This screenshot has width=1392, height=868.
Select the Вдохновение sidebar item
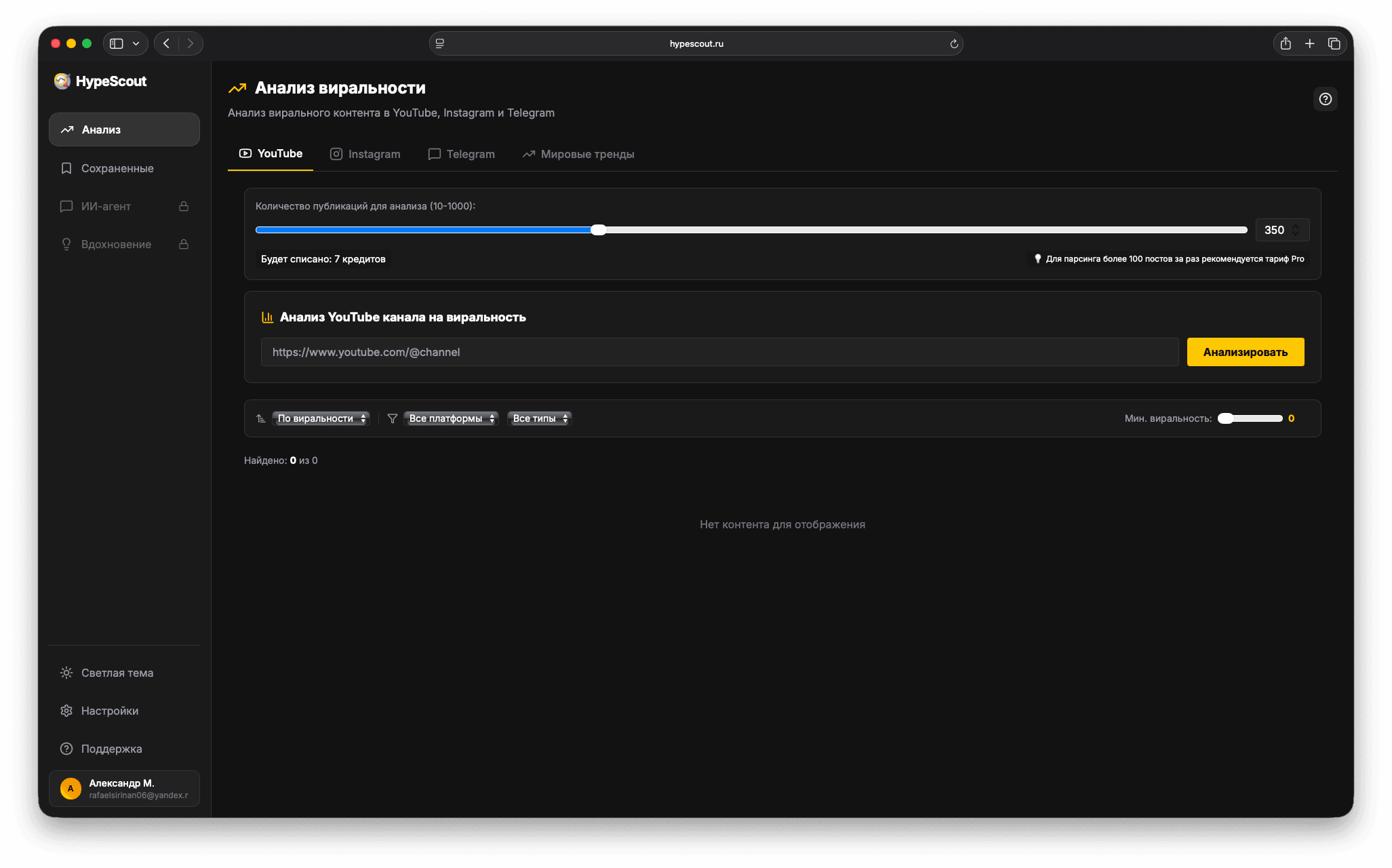(124, 244)
